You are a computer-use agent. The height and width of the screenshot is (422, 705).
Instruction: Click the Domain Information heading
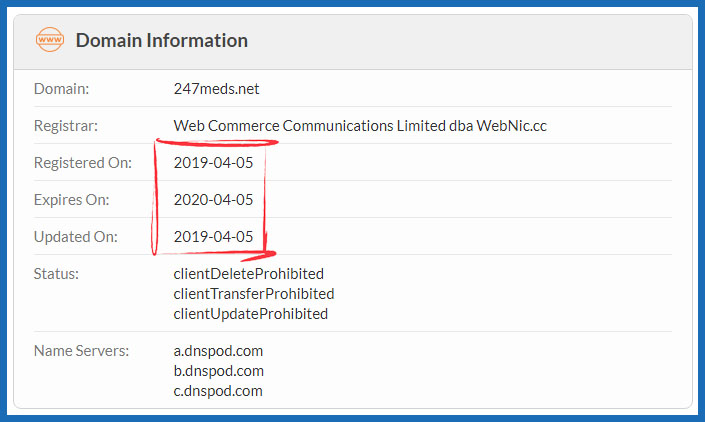coord(161,41)
